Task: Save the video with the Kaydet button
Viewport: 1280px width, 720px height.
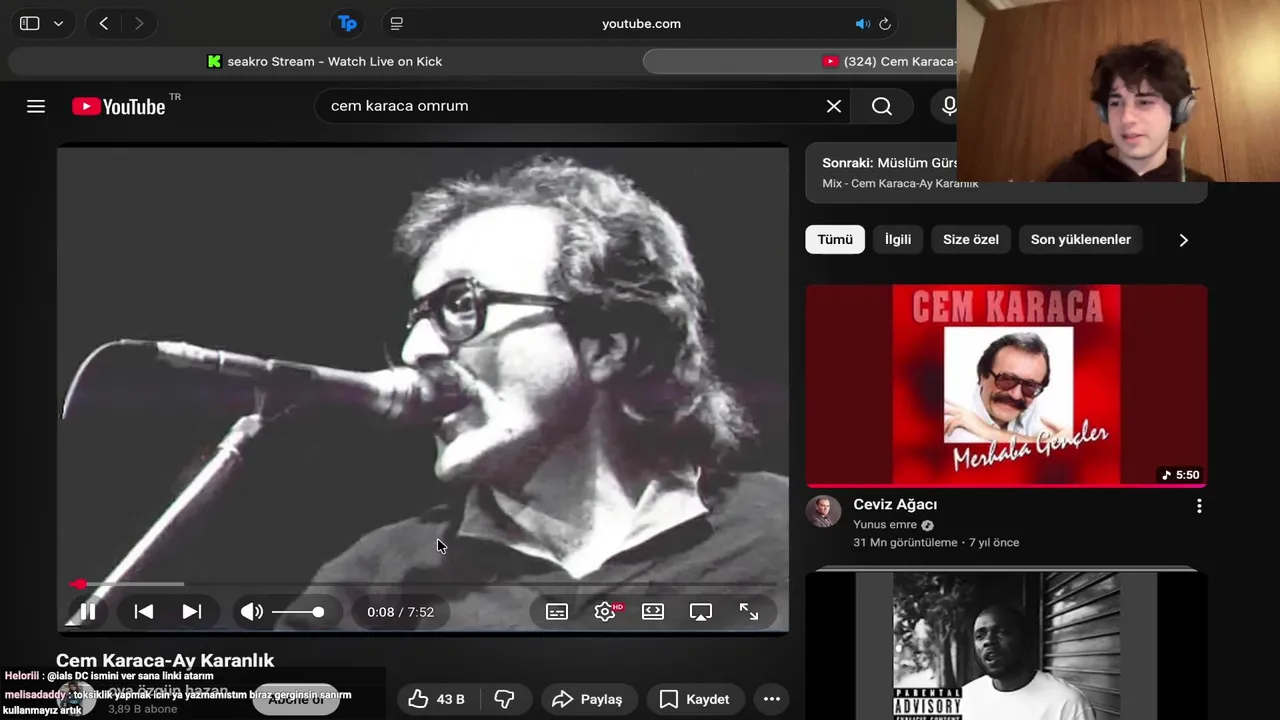Action: (x=694, y=699)
